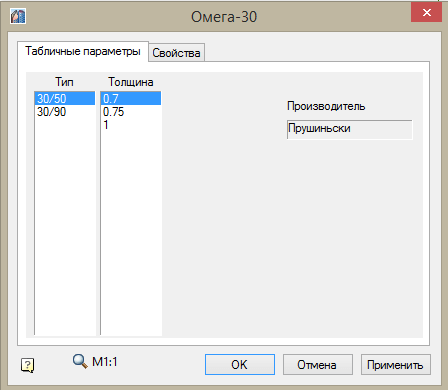Switch to the Свойства tab

[176, 53]
